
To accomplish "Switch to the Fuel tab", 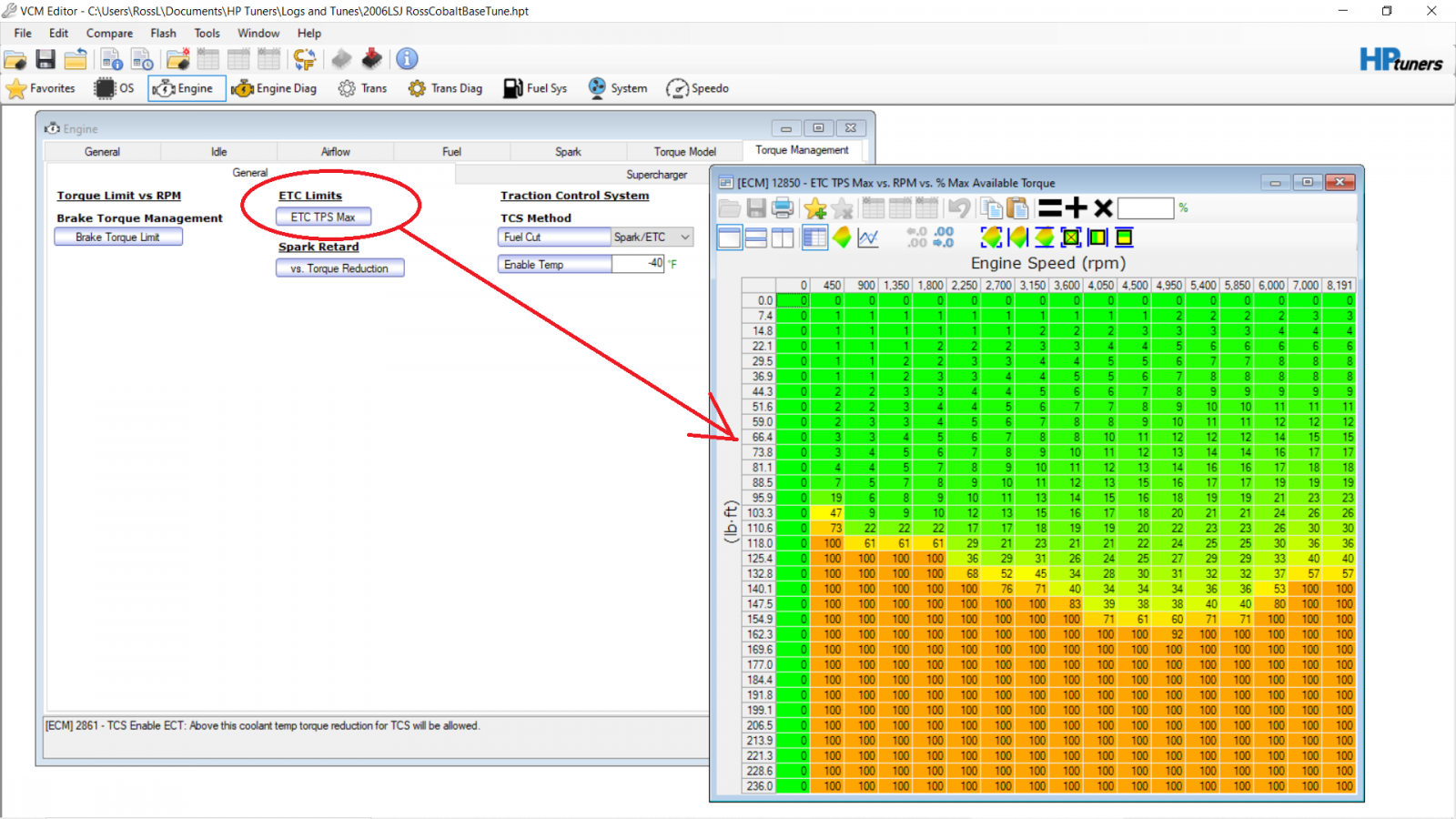I will (452, 152).
